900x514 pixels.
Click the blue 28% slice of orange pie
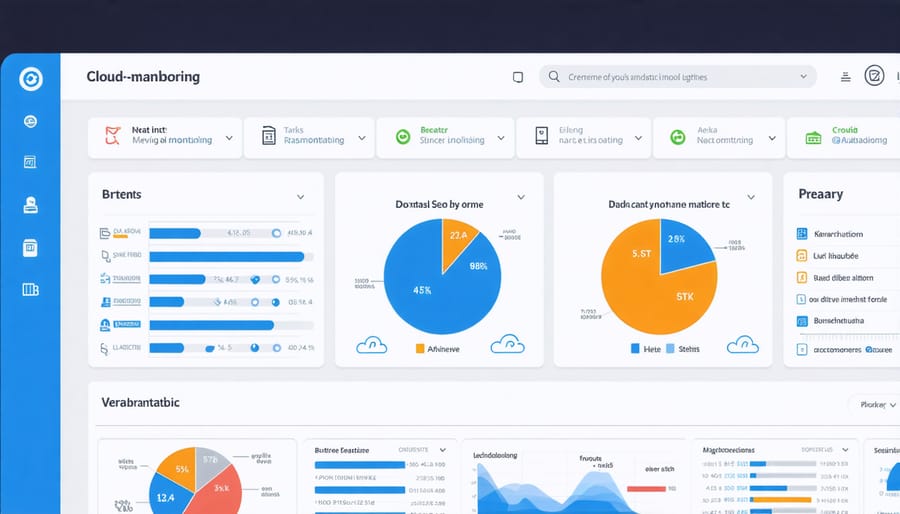(684, 246)
